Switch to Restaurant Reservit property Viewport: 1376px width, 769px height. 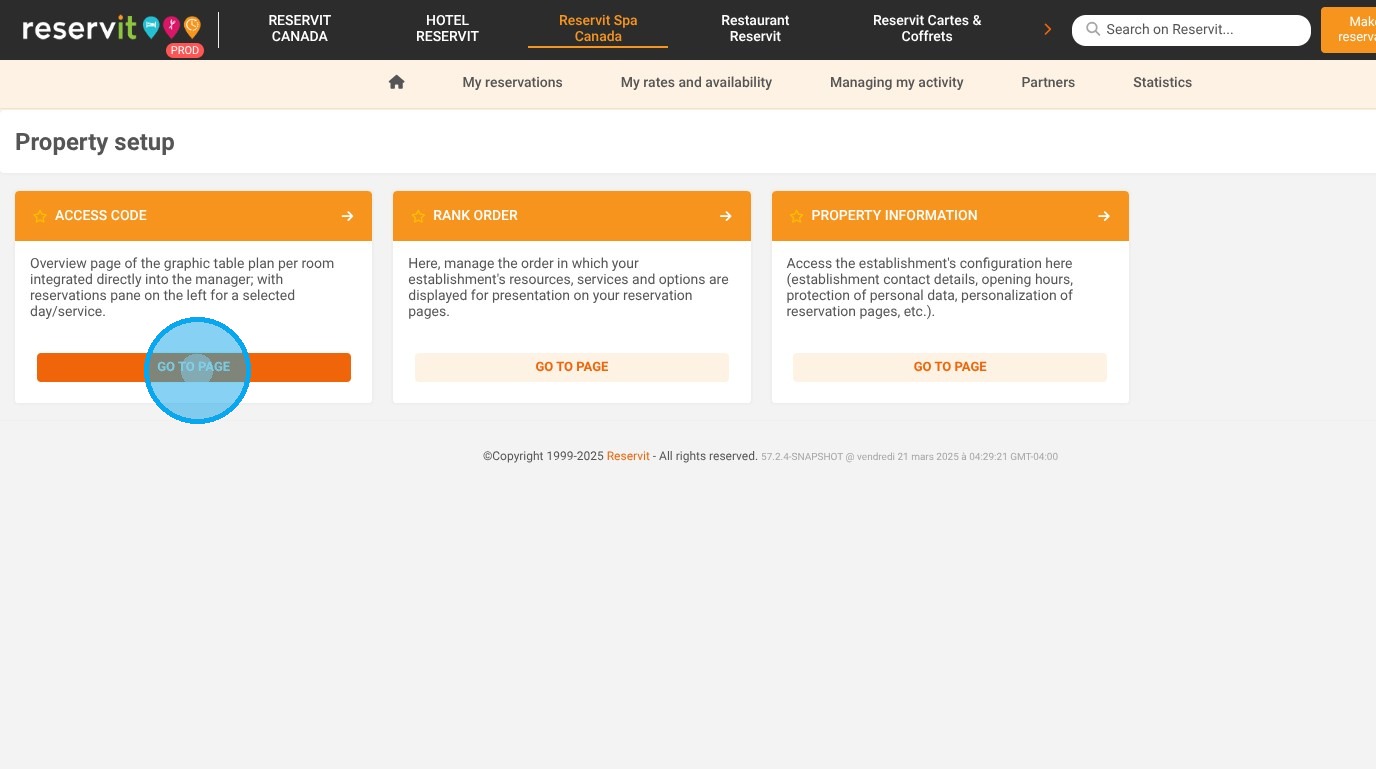tap(755, 28)
